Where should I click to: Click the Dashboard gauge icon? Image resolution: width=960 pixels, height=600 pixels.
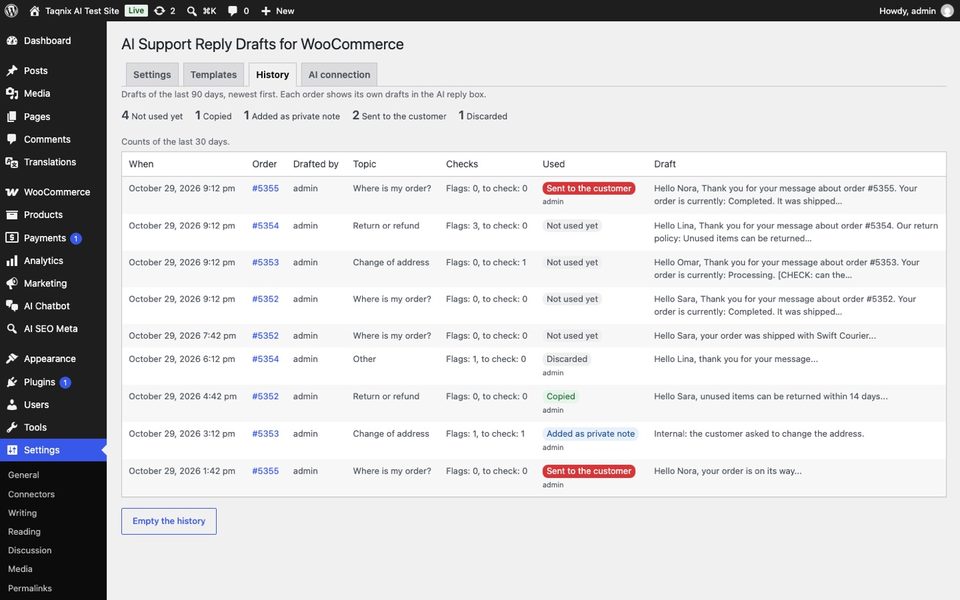pos(12,40)
